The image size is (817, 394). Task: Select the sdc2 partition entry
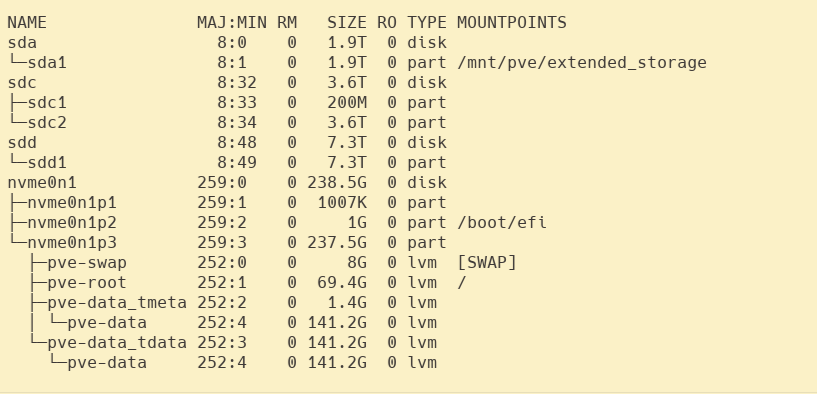[x=47, y=122]
